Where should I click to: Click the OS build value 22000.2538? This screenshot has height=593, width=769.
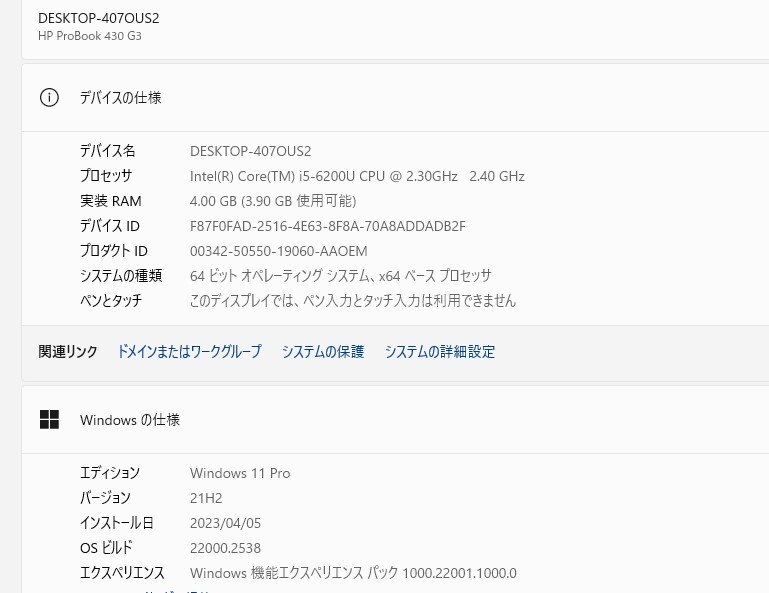[225, 548]
